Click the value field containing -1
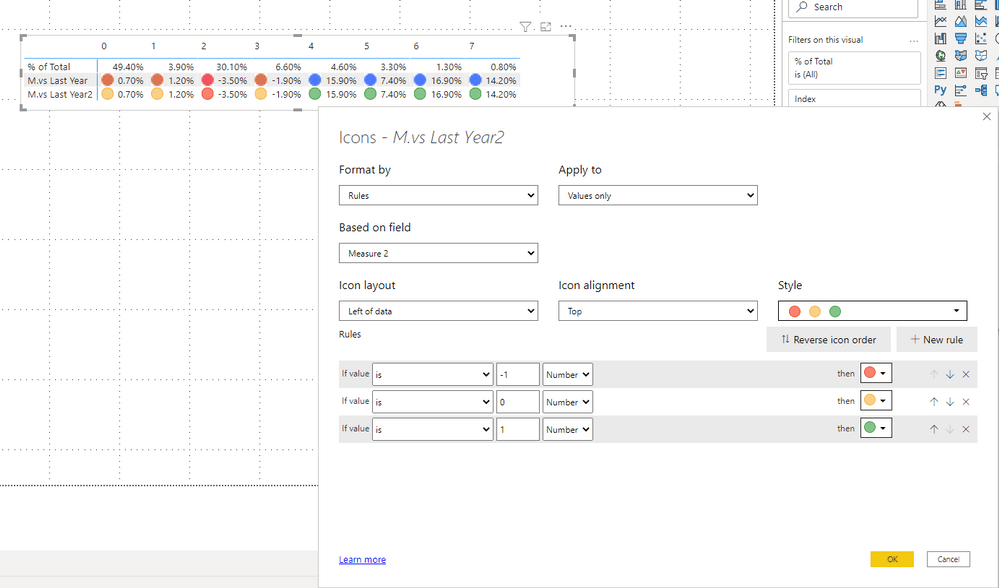This screenshot has width=999, height=588. pyautogui.click(x=517, y=374)
